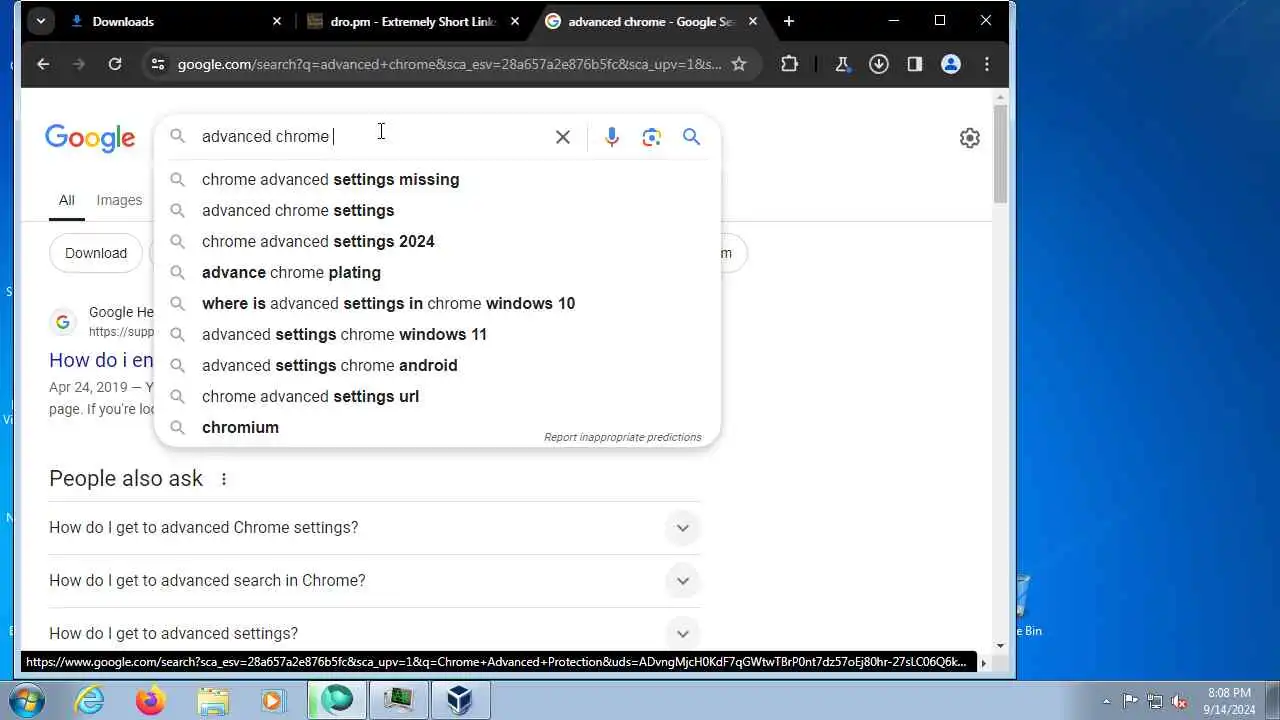Clear the Google search box text

pos(563,137)
